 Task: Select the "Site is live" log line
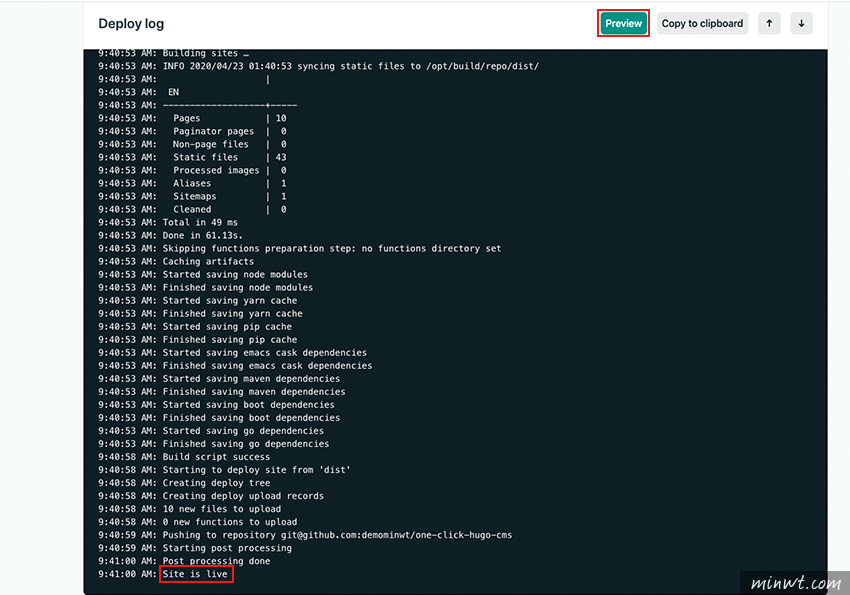[x=163, y=574]
